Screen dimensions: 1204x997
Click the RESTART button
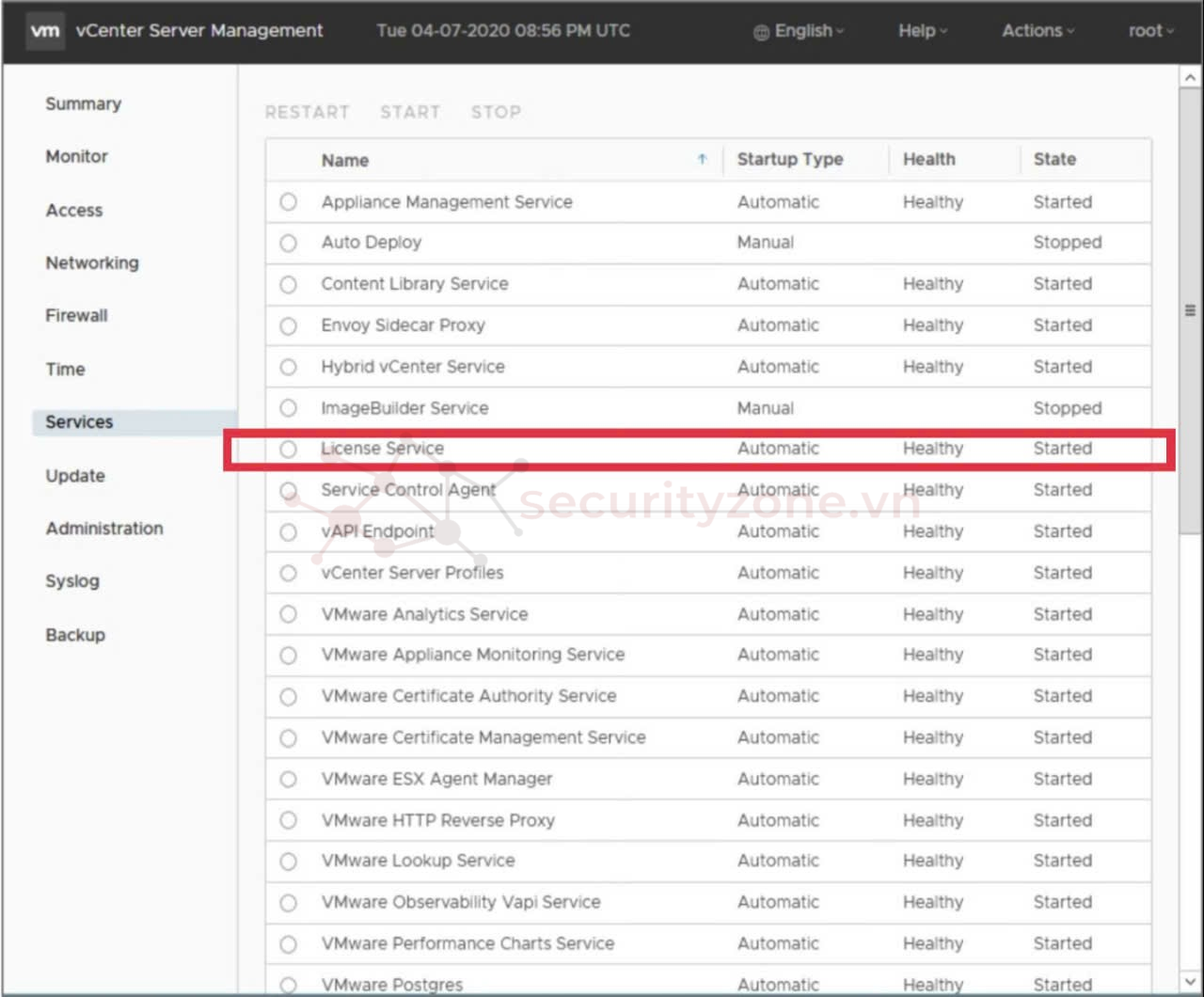(x=307, y=112)
